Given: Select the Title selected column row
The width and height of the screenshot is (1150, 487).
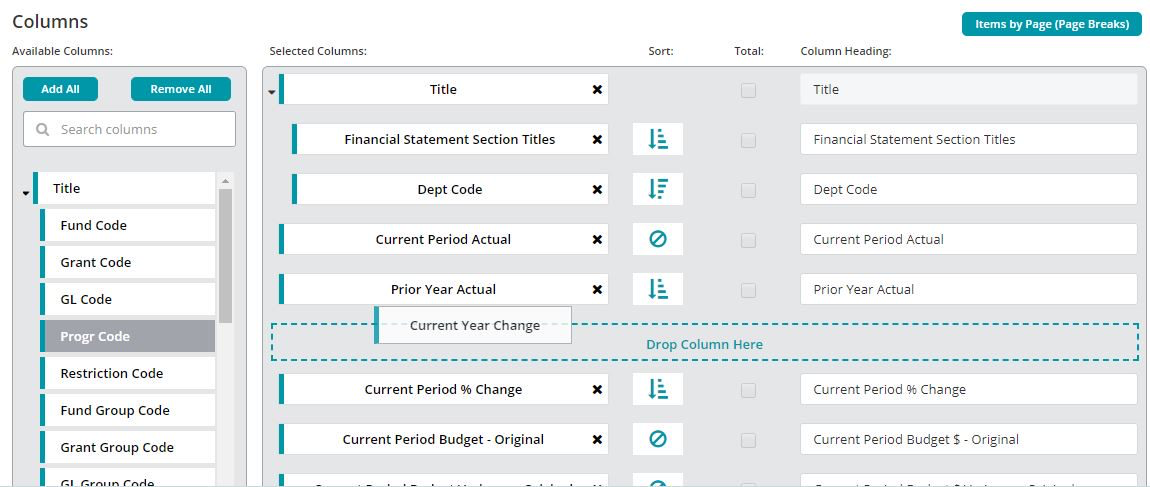Looking at the screenshot, I should 444,89.
